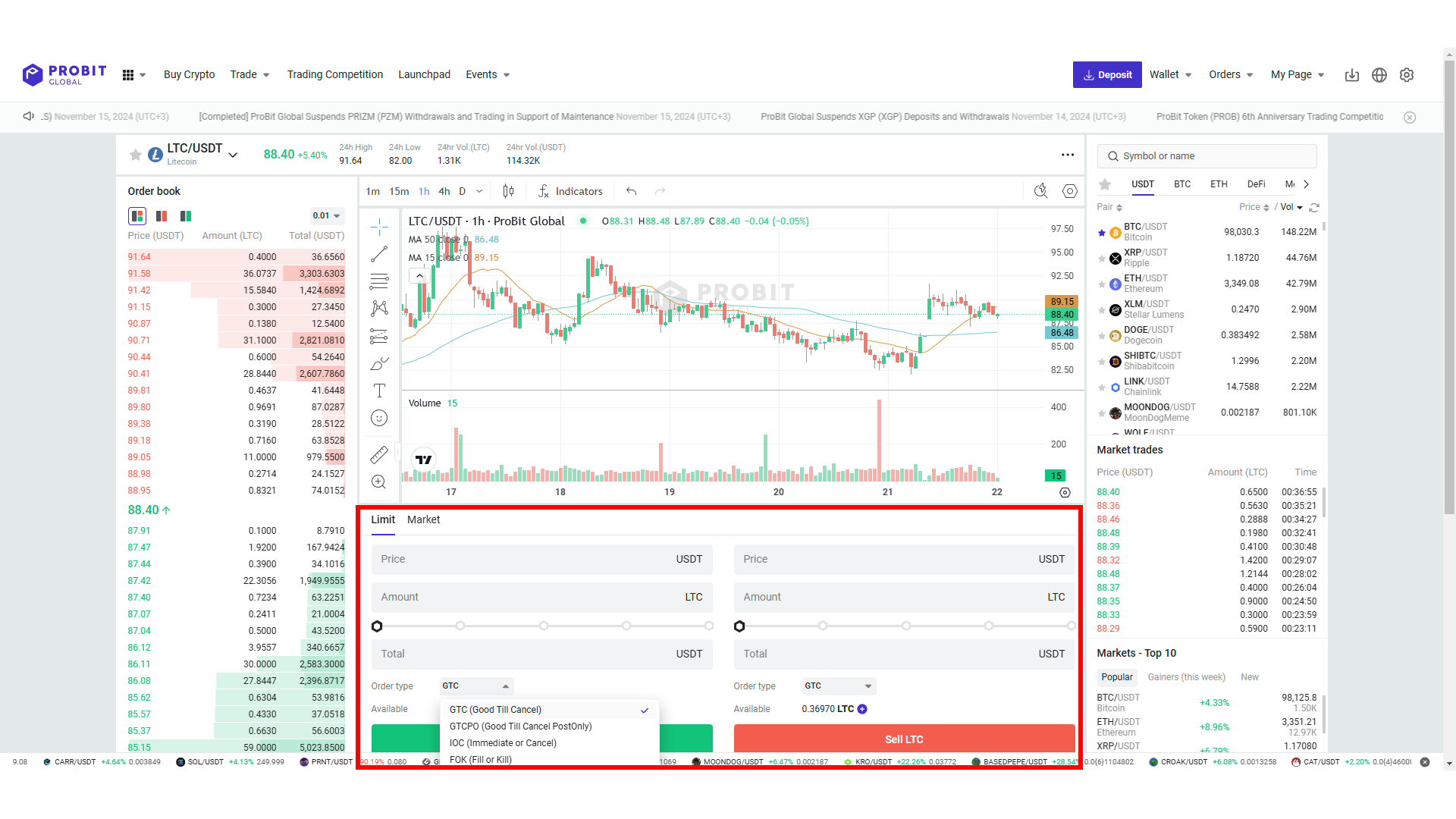Select the BTC market tab
Viewport: 1456px width, 819px height.
click(1182, 184)
